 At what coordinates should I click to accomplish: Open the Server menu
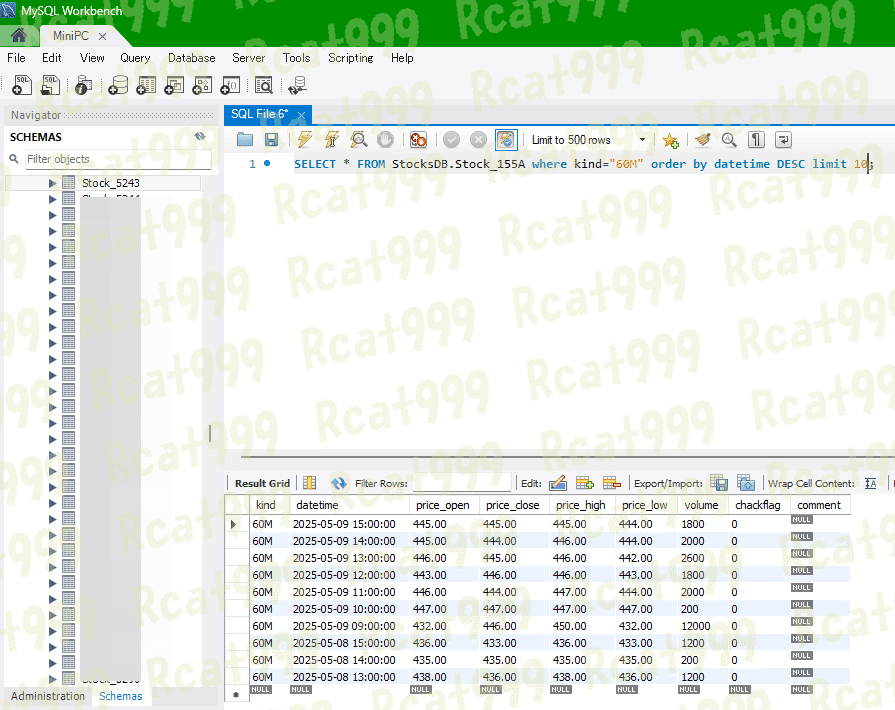click(x=248, y=58)
